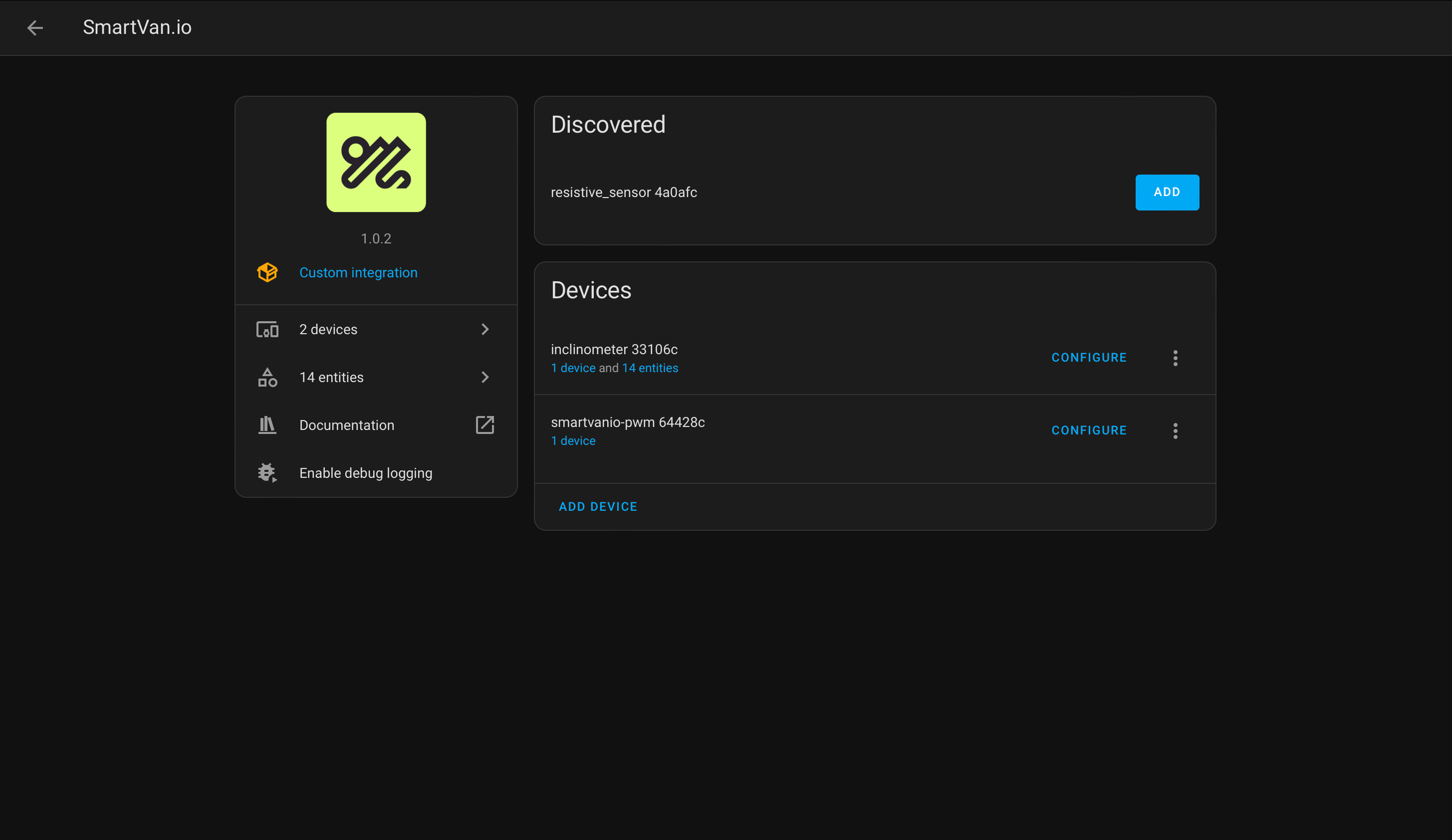Open the inclinometer's 14 entities link
Image resolution: width=1452 pixels, height=840 pixels.
point(649,368)
